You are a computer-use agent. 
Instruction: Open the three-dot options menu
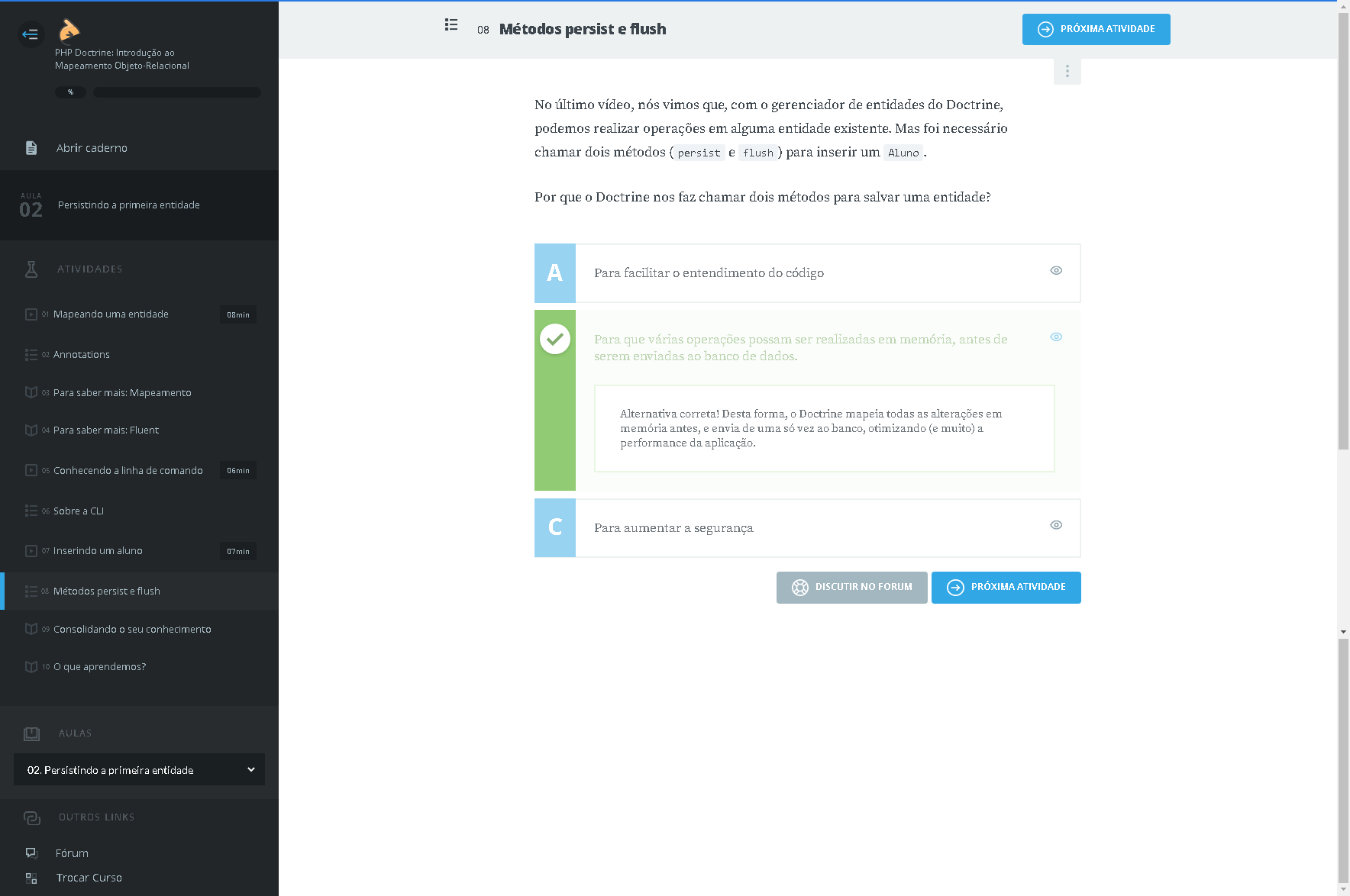[x=1067, y=72]
